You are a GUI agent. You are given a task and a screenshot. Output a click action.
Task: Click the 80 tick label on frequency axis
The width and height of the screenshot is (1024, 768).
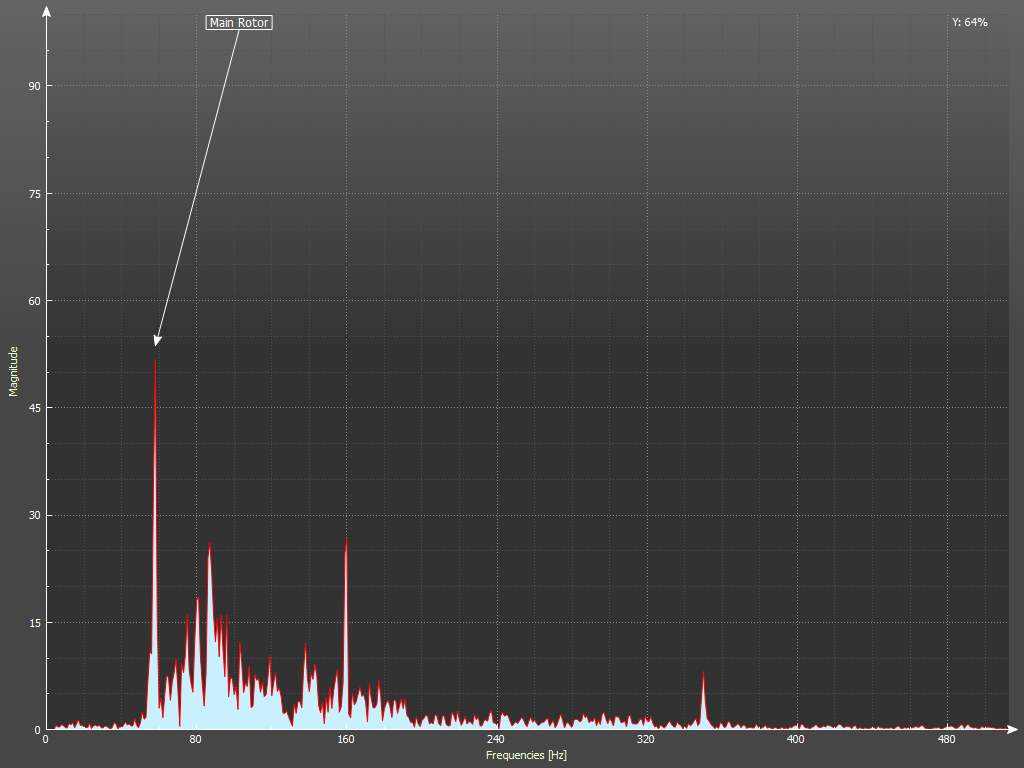click(x=196, y=740)
